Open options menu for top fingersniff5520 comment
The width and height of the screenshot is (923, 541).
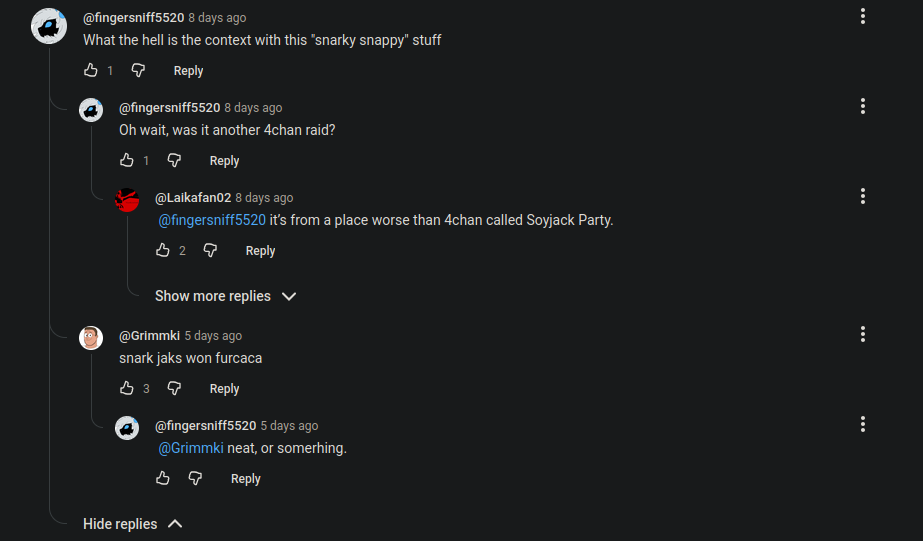862,16
